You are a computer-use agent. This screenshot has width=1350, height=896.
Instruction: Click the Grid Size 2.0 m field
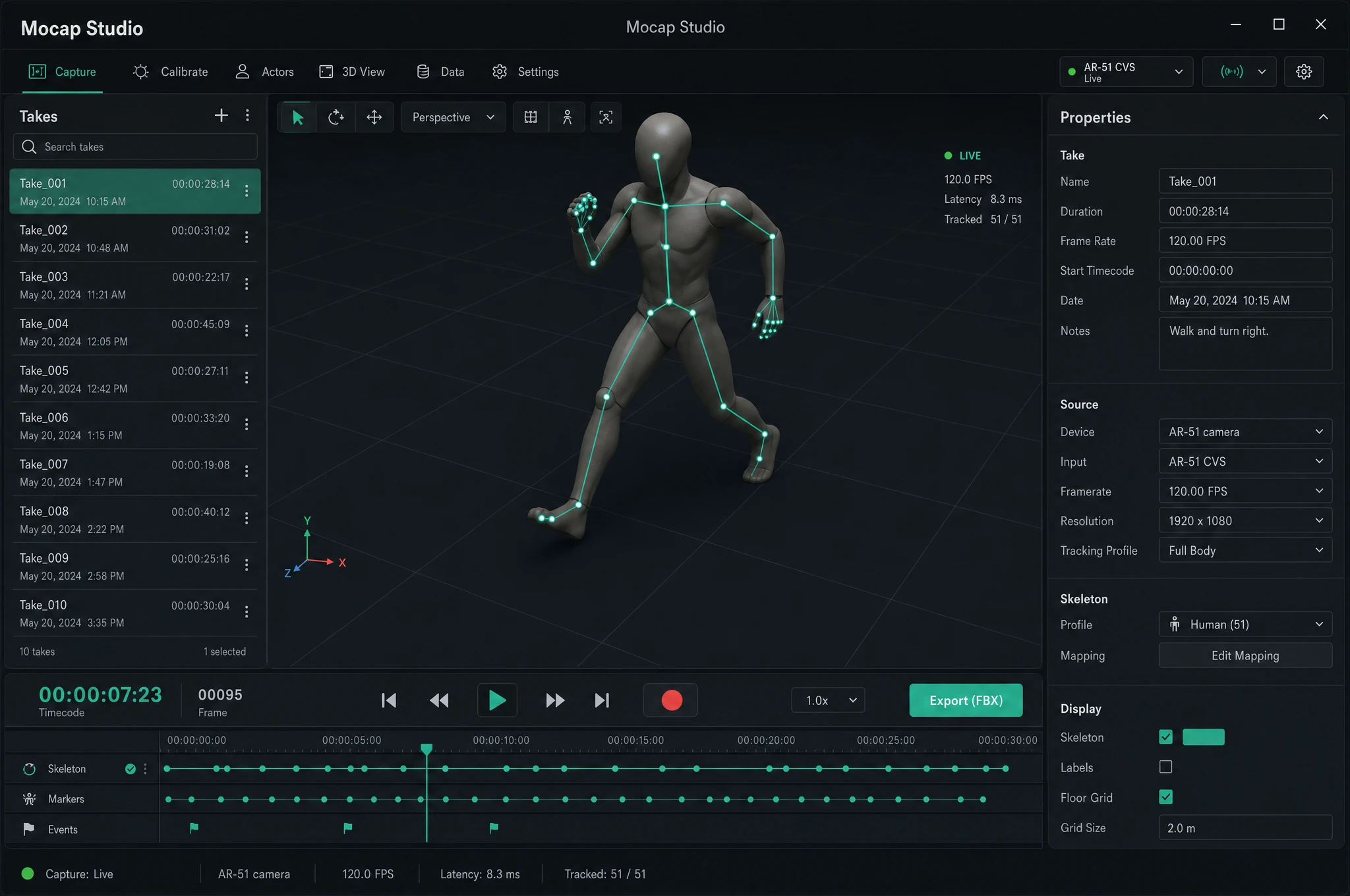click(1245, 827)
